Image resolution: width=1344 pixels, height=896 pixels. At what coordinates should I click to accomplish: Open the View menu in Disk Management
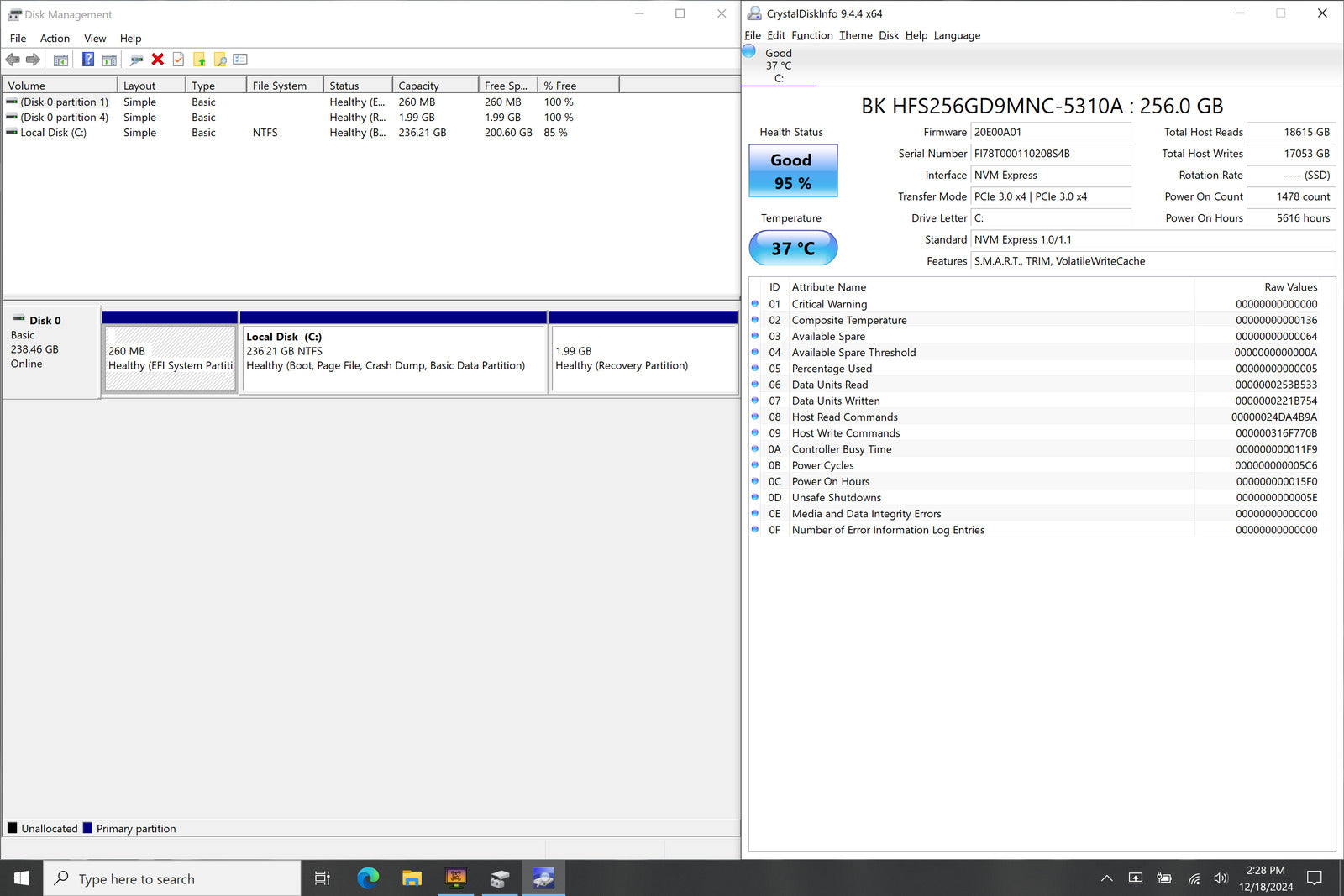tap(95, 39)
